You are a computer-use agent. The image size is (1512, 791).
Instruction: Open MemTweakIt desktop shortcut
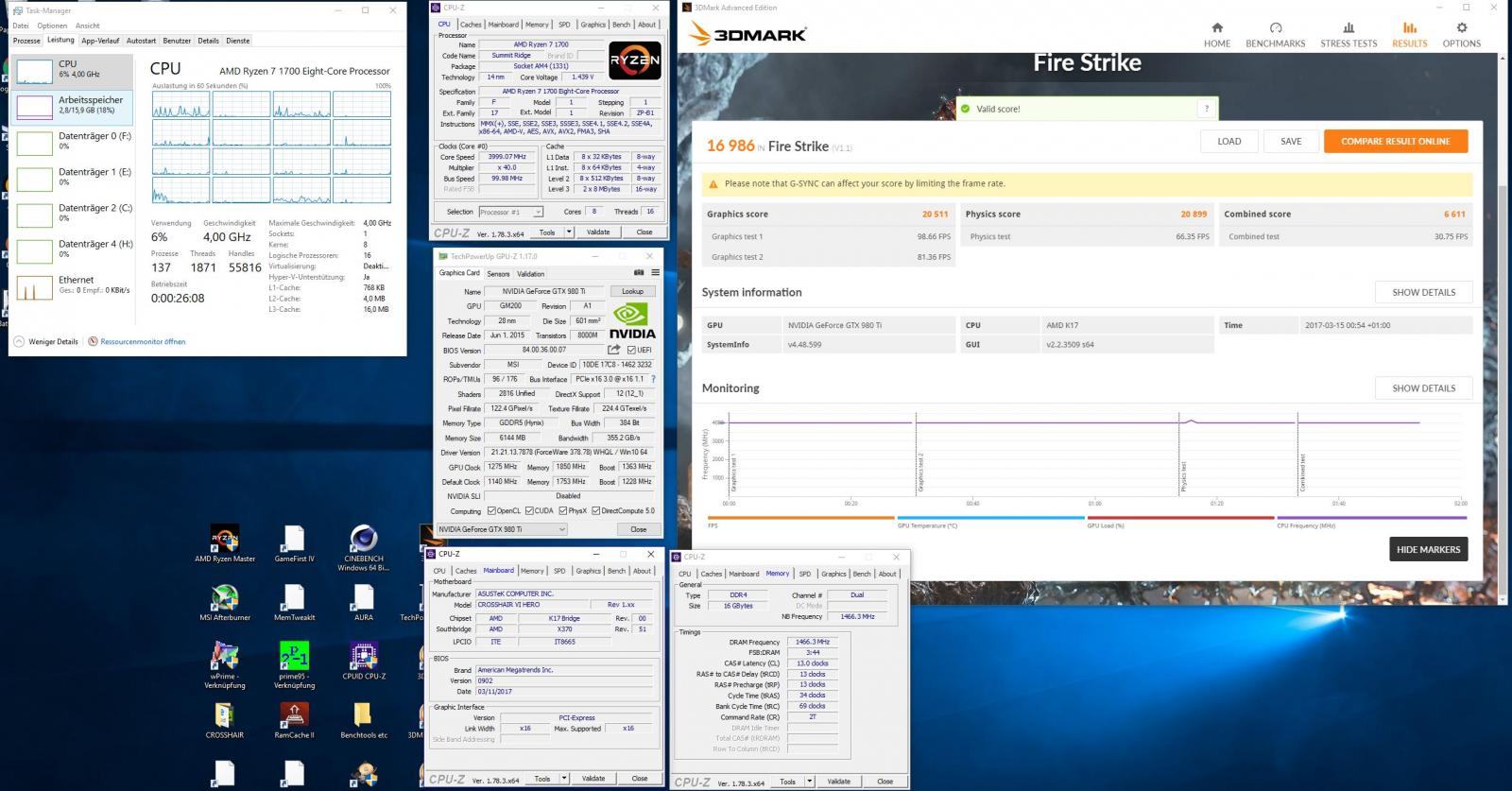pos(294,602)
